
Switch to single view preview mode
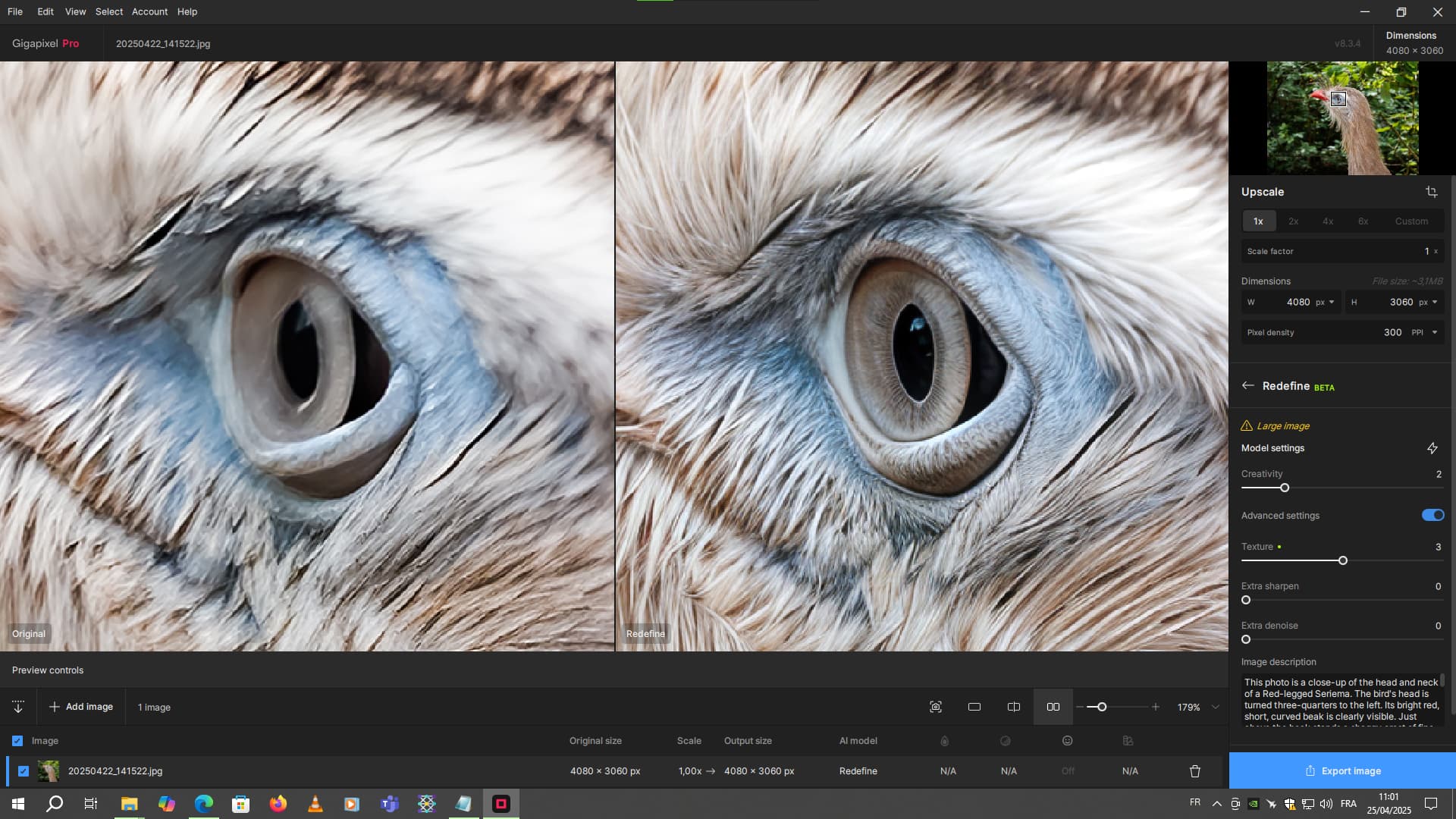[974, 707]
